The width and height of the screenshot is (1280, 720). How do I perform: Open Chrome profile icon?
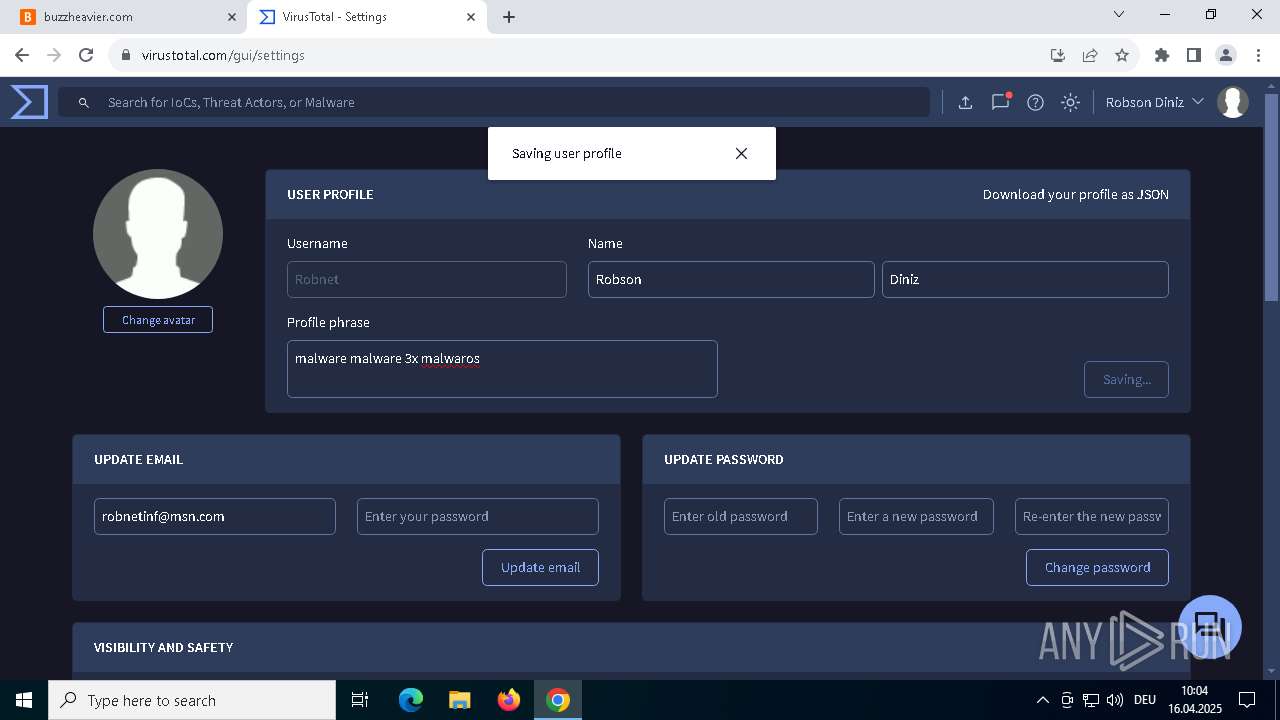(1226, 55)
